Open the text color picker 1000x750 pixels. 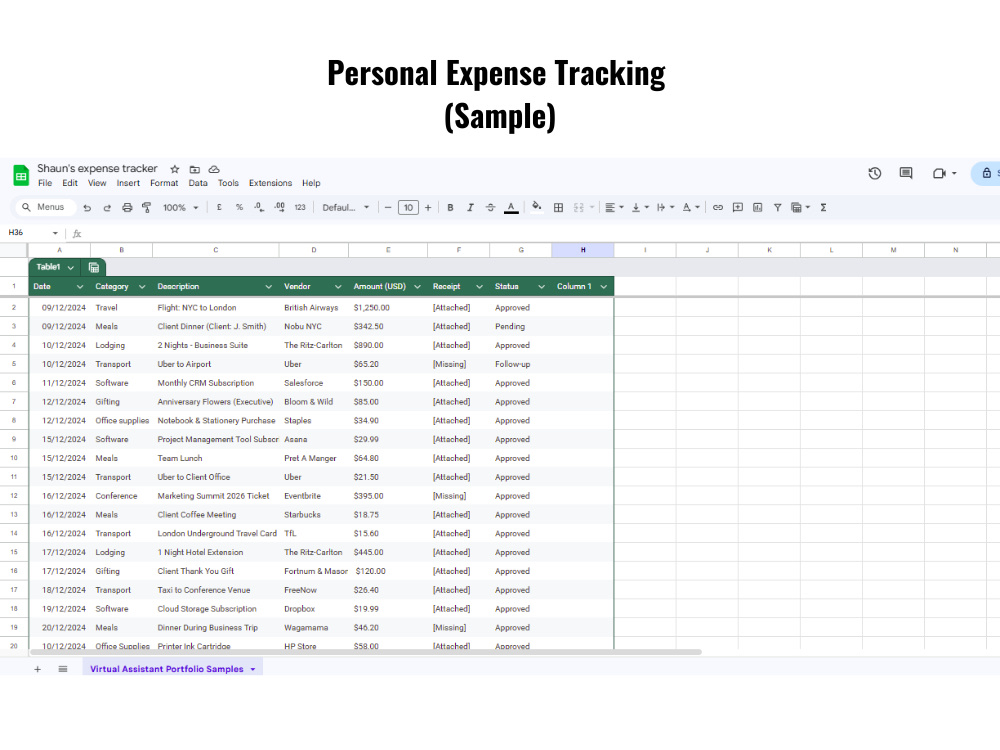(511, 208)
